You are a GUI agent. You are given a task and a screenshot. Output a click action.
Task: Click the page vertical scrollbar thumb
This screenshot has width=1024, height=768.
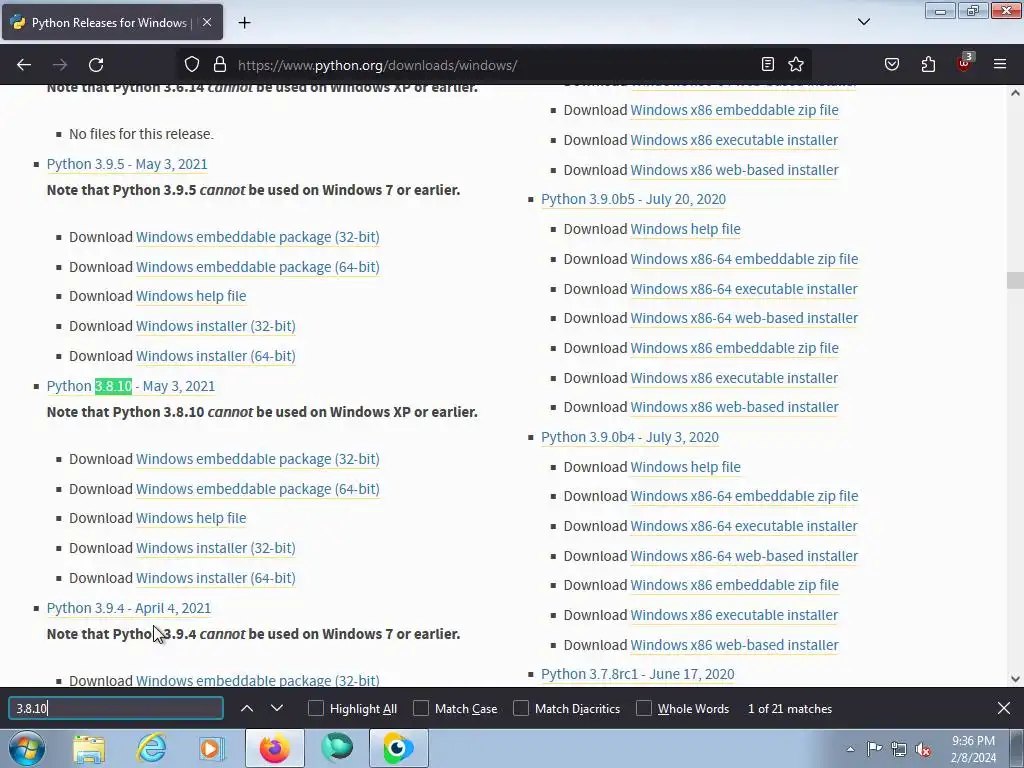pos(1016,280)
